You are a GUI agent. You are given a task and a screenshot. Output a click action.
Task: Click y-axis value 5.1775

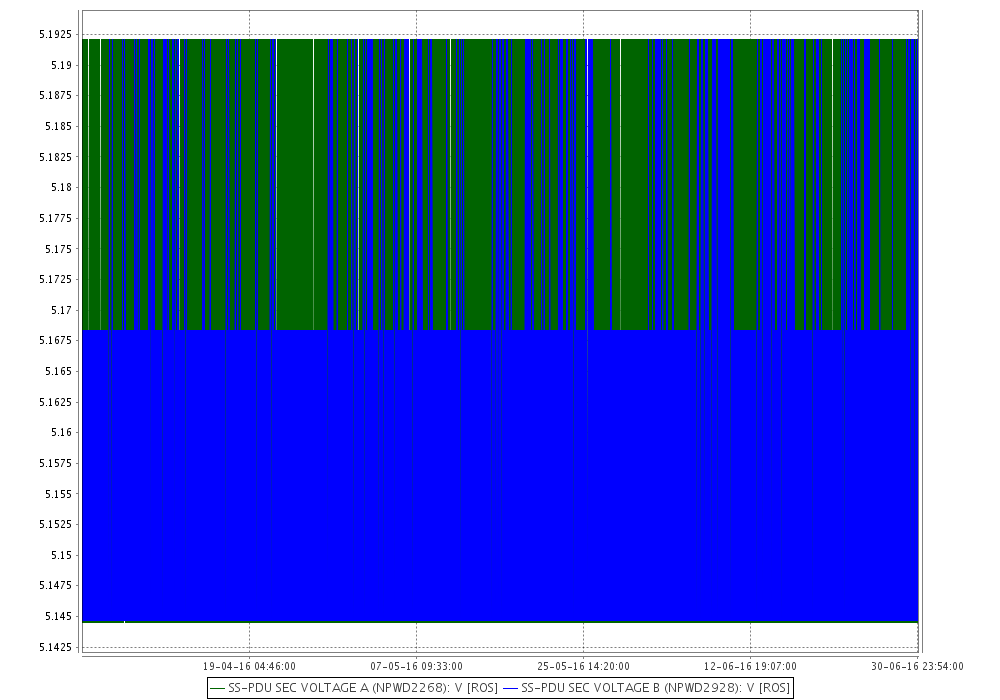click(55, 218)
